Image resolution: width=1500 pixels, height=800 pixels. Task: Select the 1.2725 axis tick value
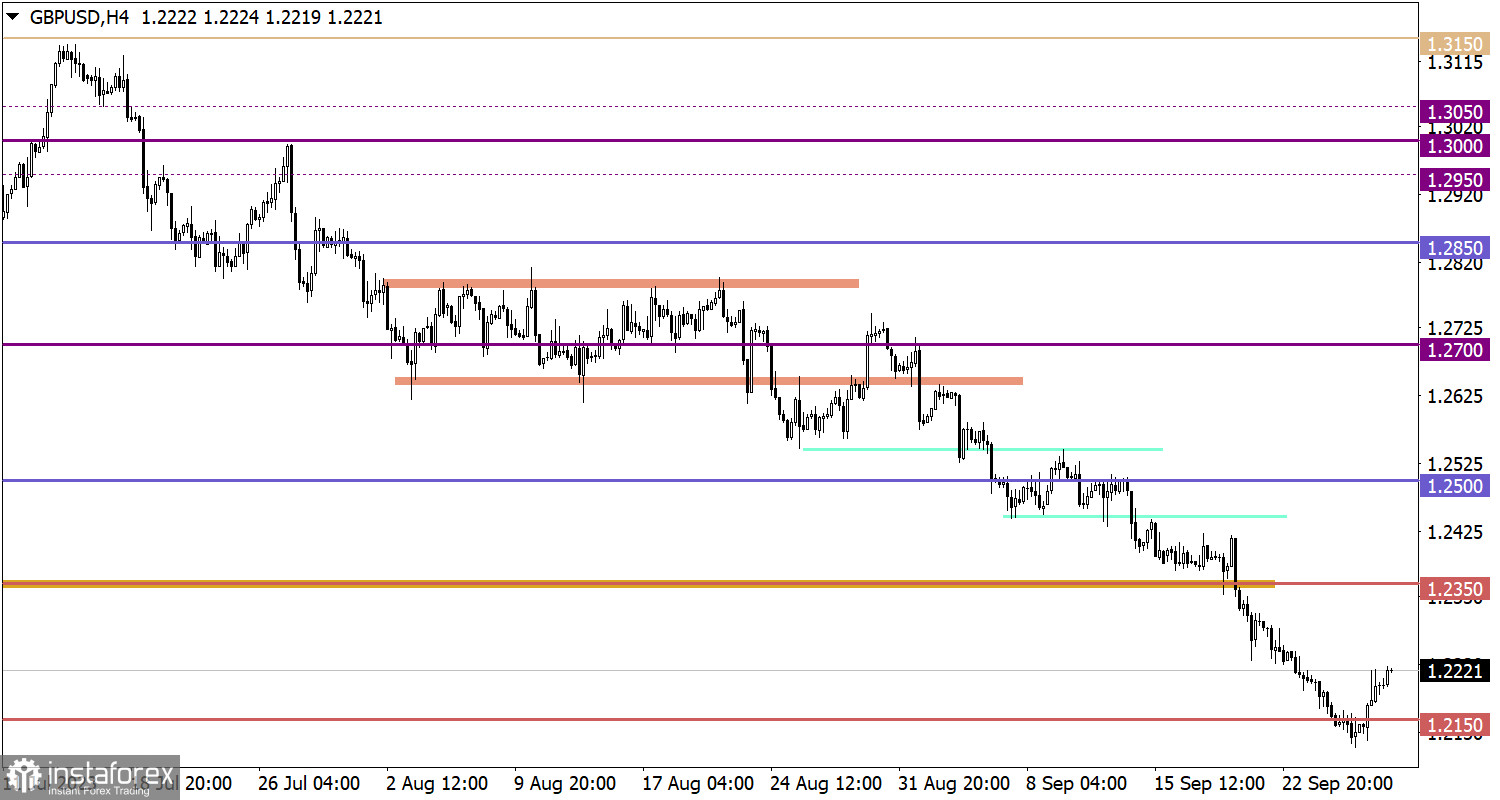[x=1455, y=328]
